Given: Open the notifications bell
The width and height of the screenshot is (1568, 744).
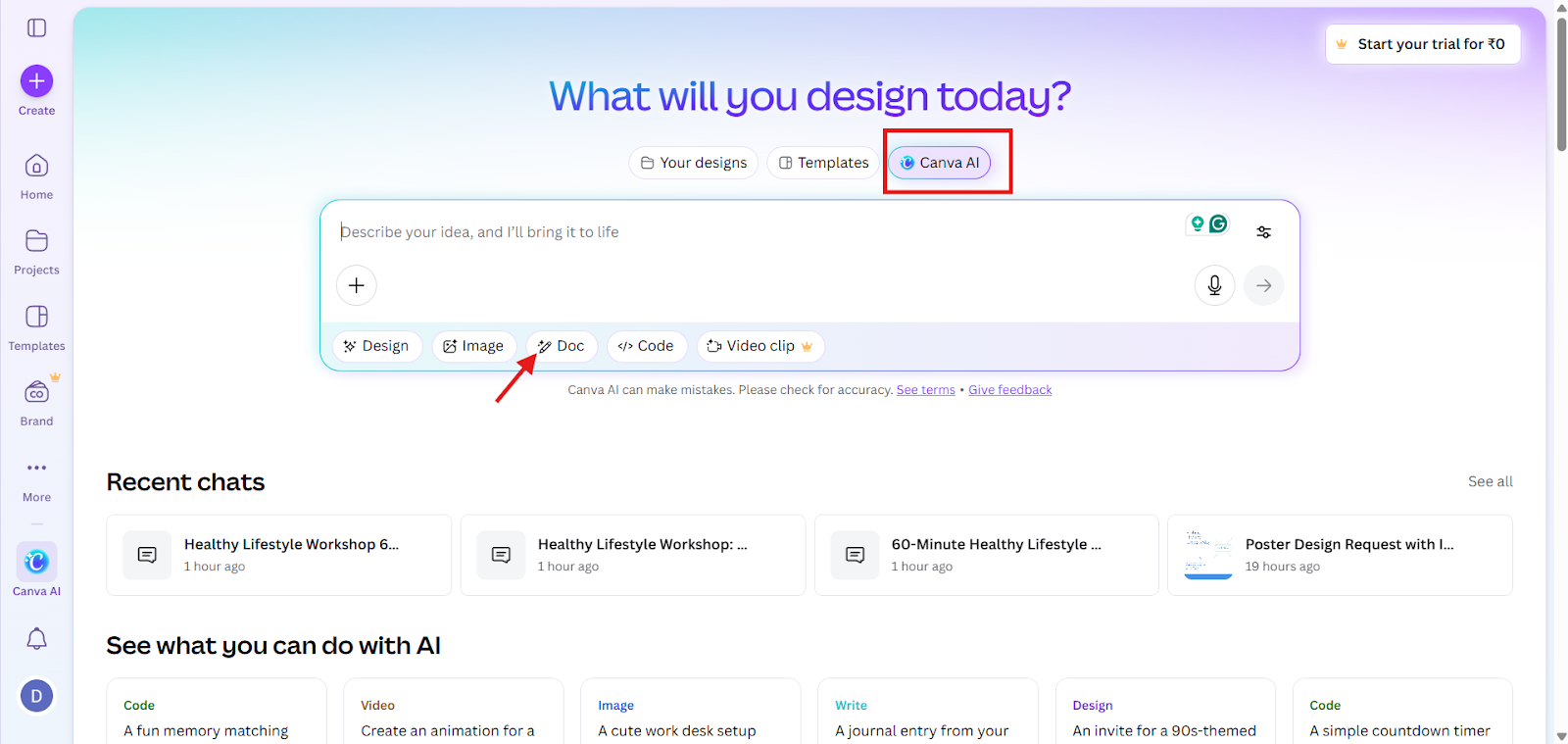Looking at the screenshot, I should click(x=36, y=639).
